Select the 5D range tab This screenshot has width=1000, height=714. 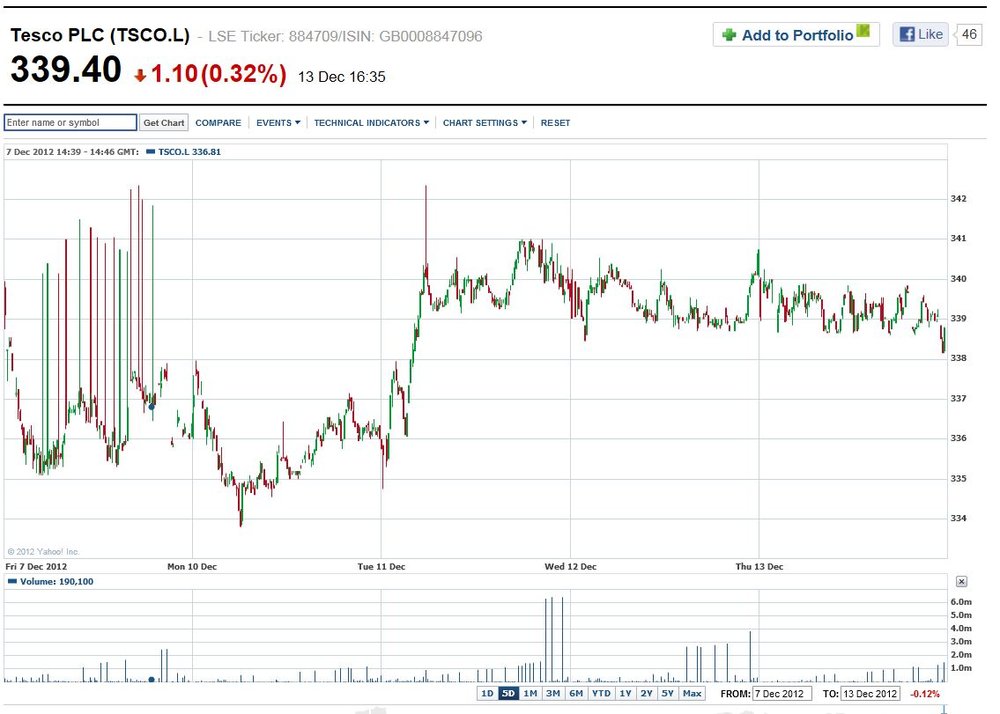pyautogui.click(x=508, y=694)
